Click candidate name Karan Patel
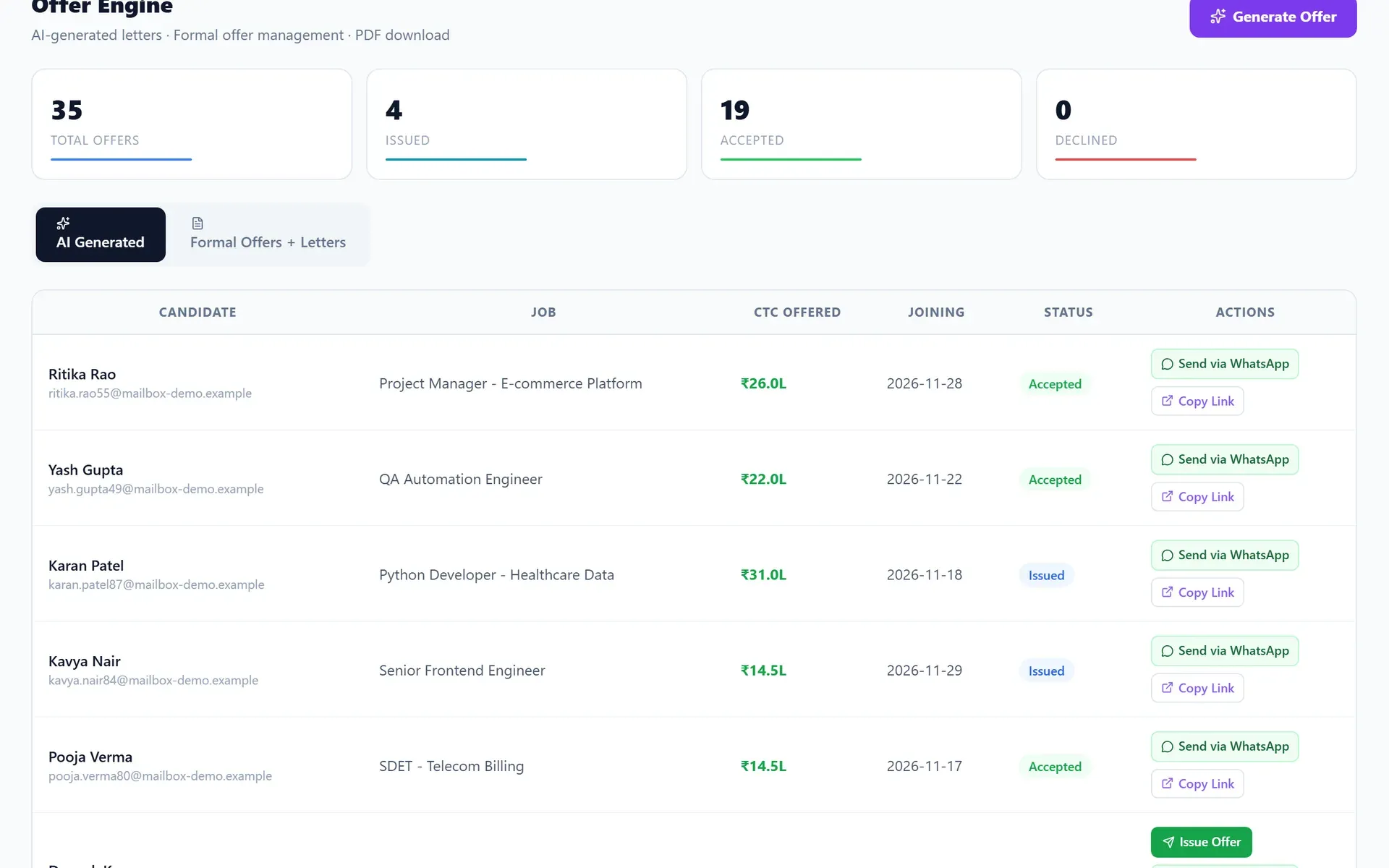 pos(86,566)
